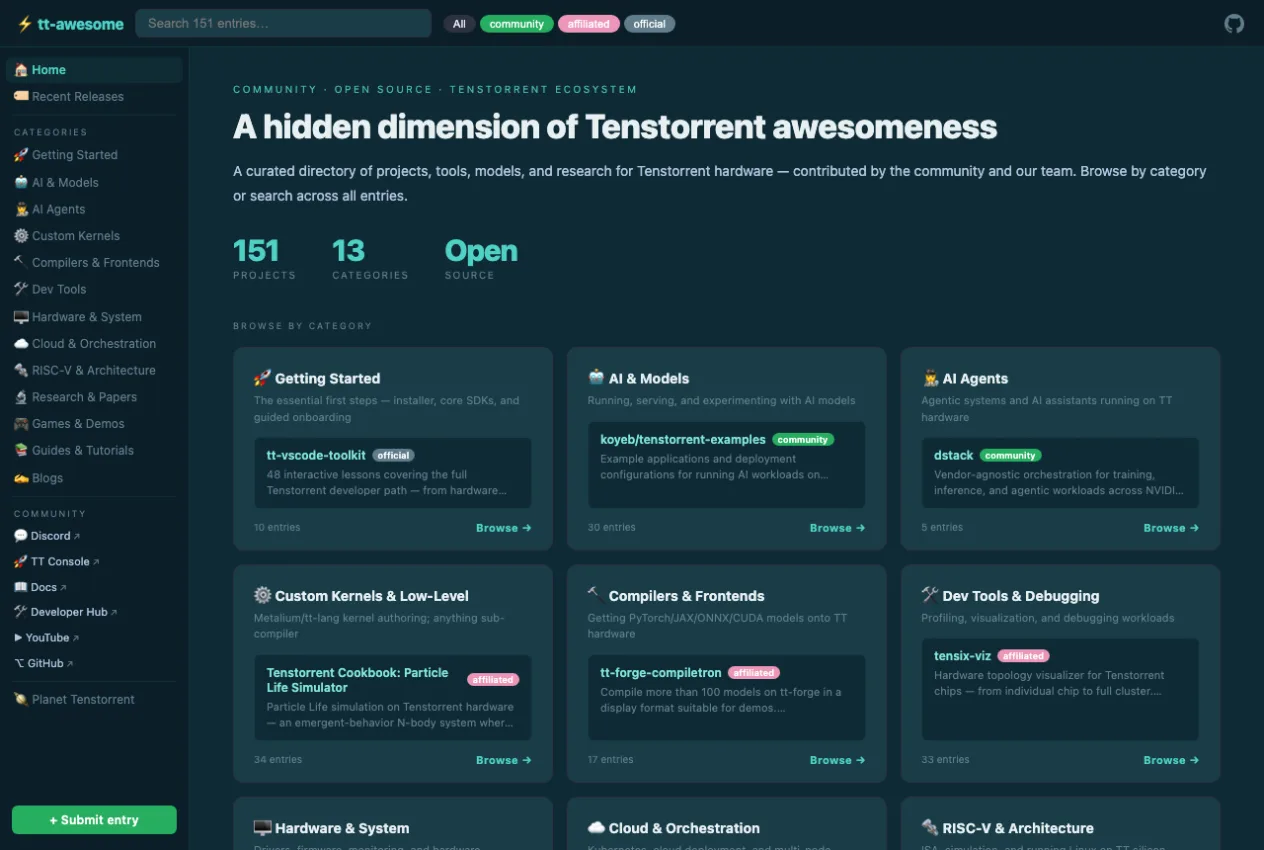This screenshot has height=850, width=1264.
Task: Select the Cloud & Orchestration cloud icon in sidebar
Action: pyautogui.click(x=21, y=343)
